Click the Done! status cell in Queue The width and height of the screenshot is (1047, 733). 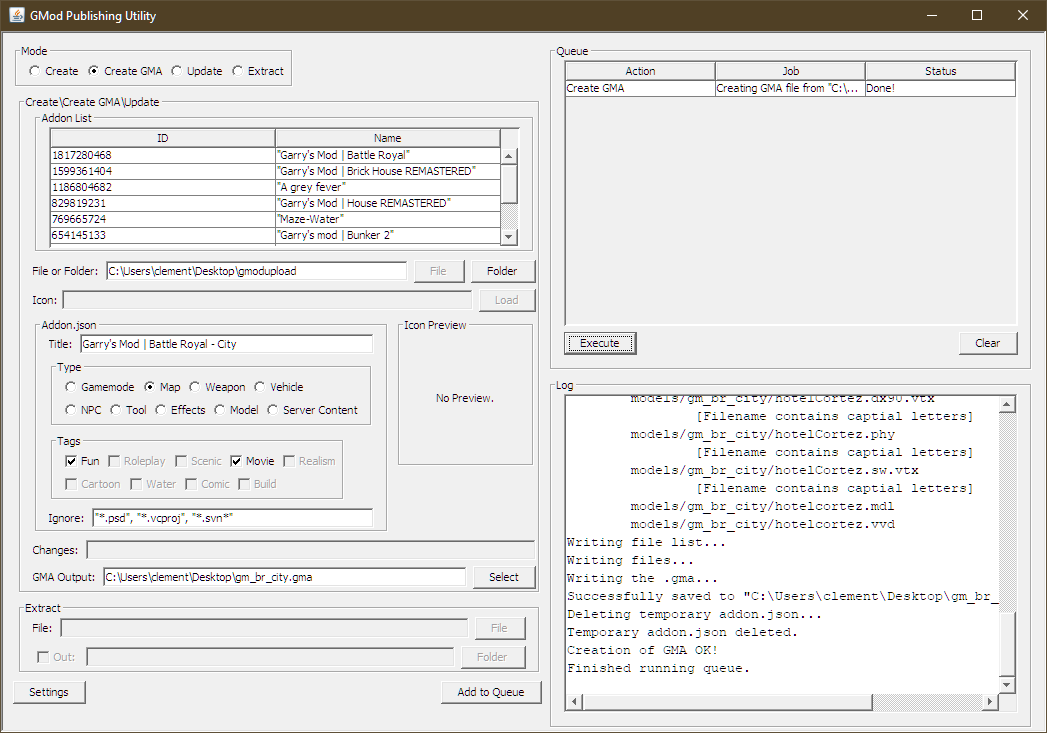[941, 88]
